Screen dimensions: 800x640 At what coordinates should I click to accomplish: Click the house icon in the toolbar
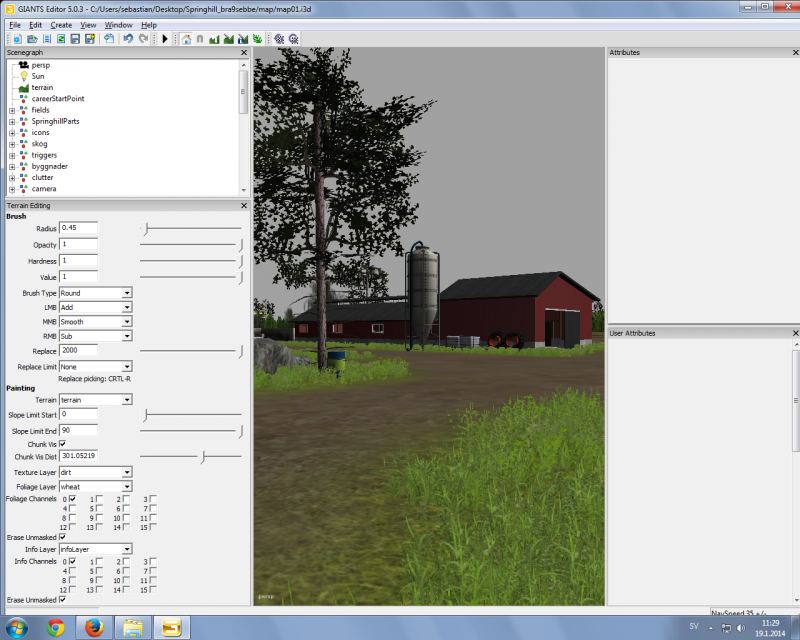pos(186,39)
